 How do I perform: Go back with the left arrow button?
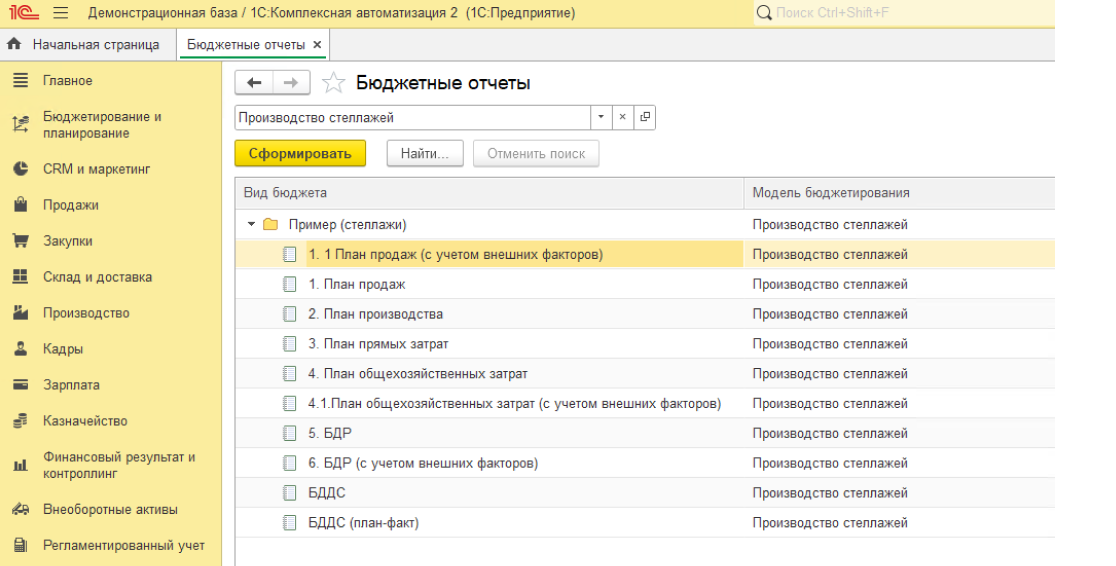(x=254, y=83)
